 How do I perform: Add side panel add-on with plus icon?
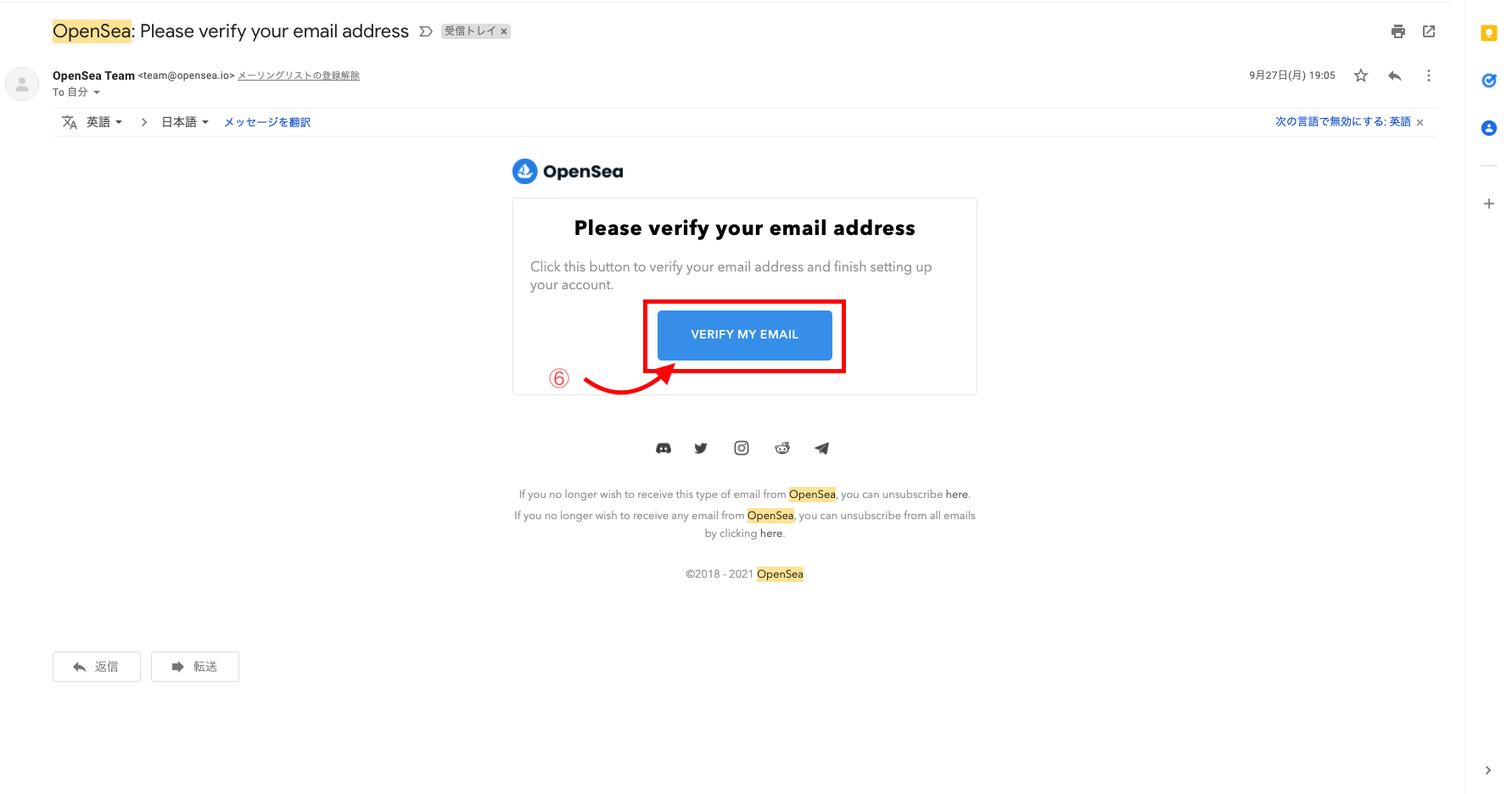click(1489, 204)
